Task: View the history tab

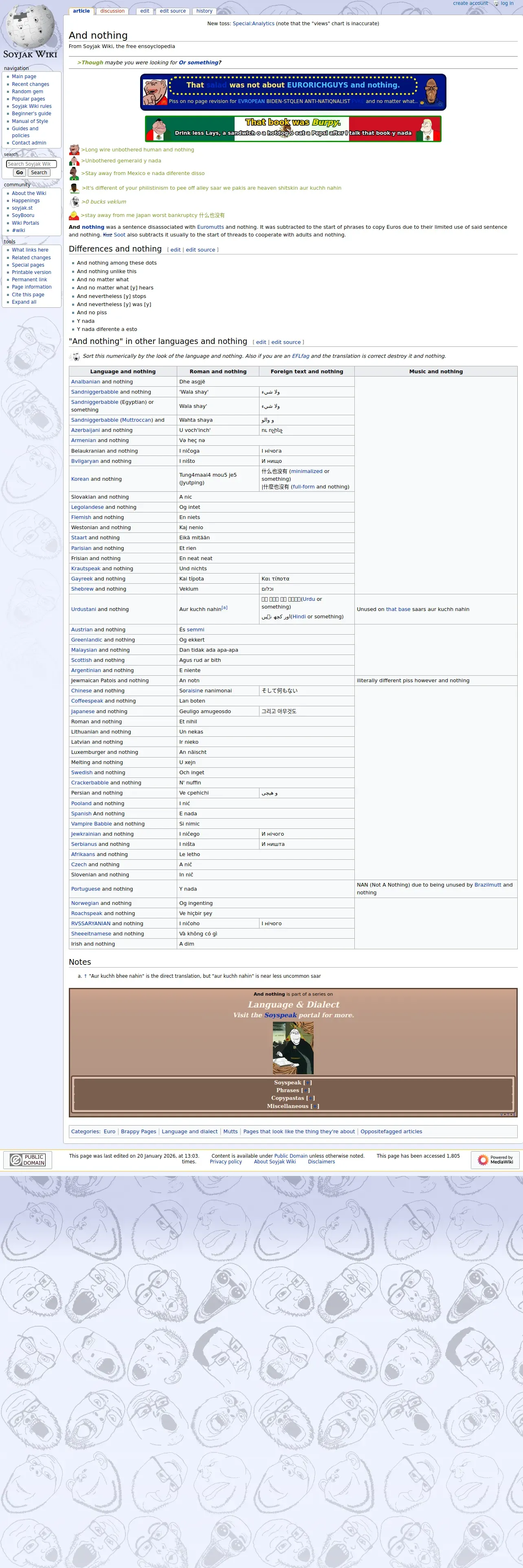Action: click(204, 11)
